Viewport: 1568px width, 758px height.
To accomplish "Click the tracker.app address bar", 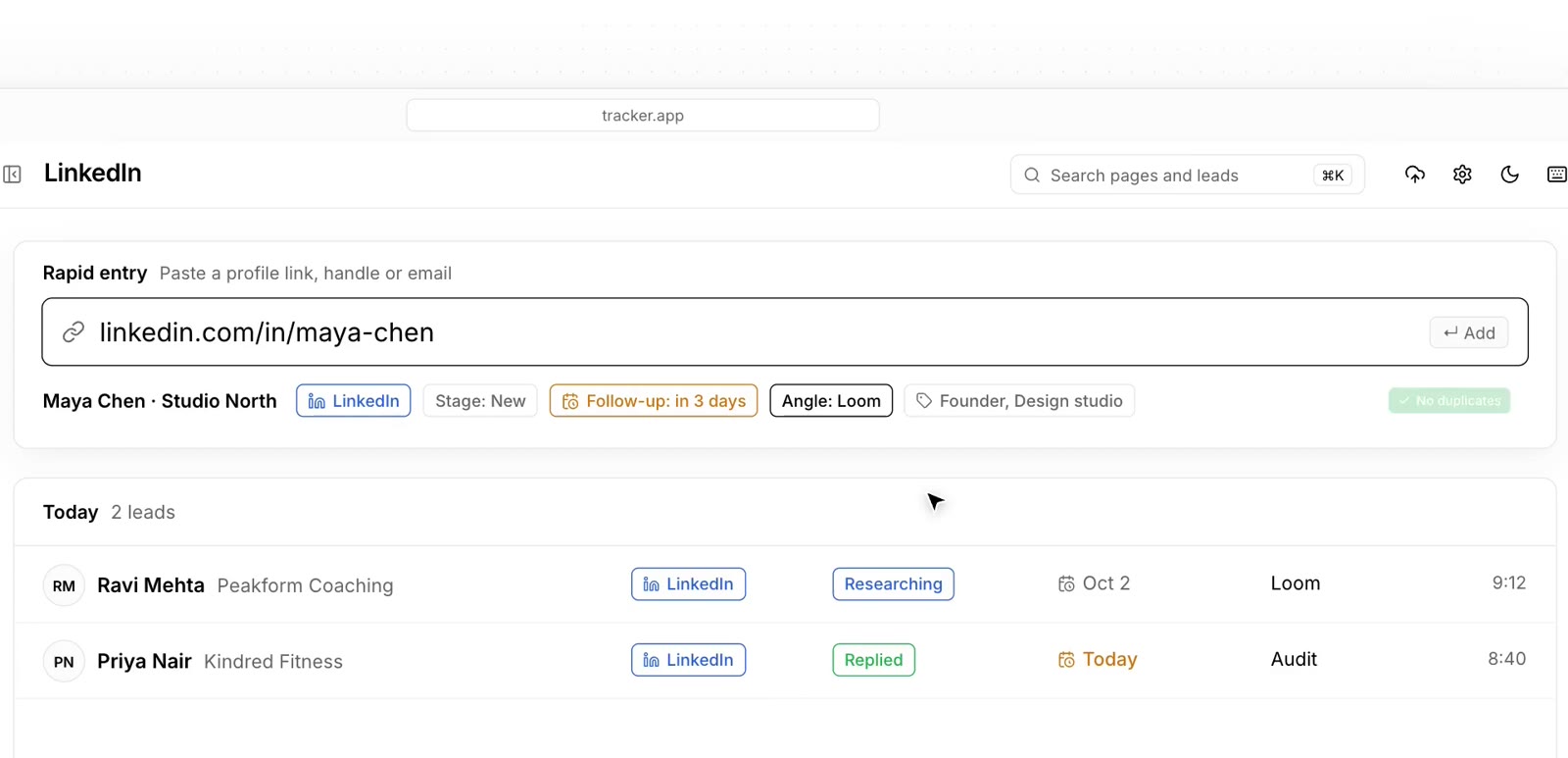I will (643, 116).
